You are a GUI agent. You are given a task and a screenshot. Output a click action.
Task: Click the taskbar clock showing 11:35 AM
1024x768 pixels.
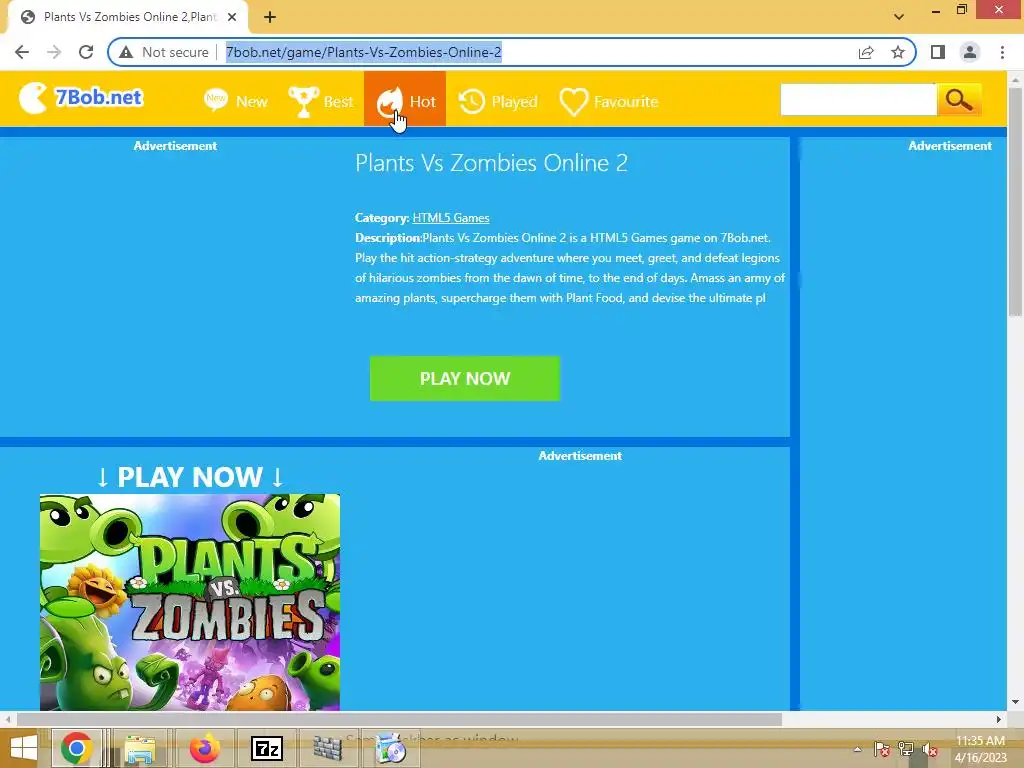tap(980, 749)
